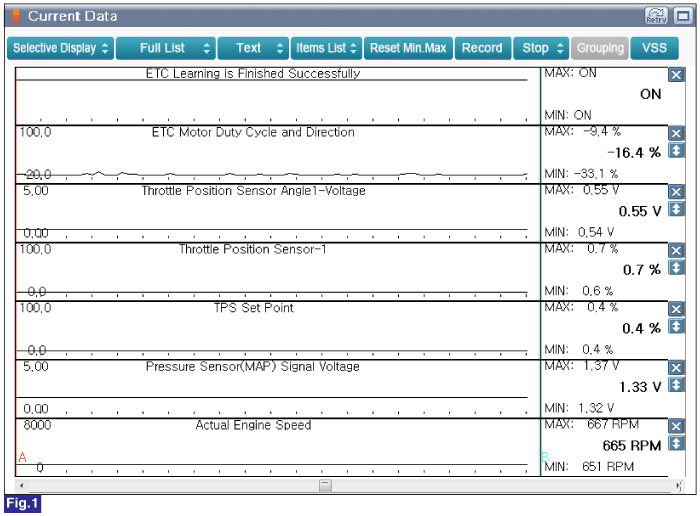
Task: Select the 'Actual Engine Speed' label
Action: point(253,425)
